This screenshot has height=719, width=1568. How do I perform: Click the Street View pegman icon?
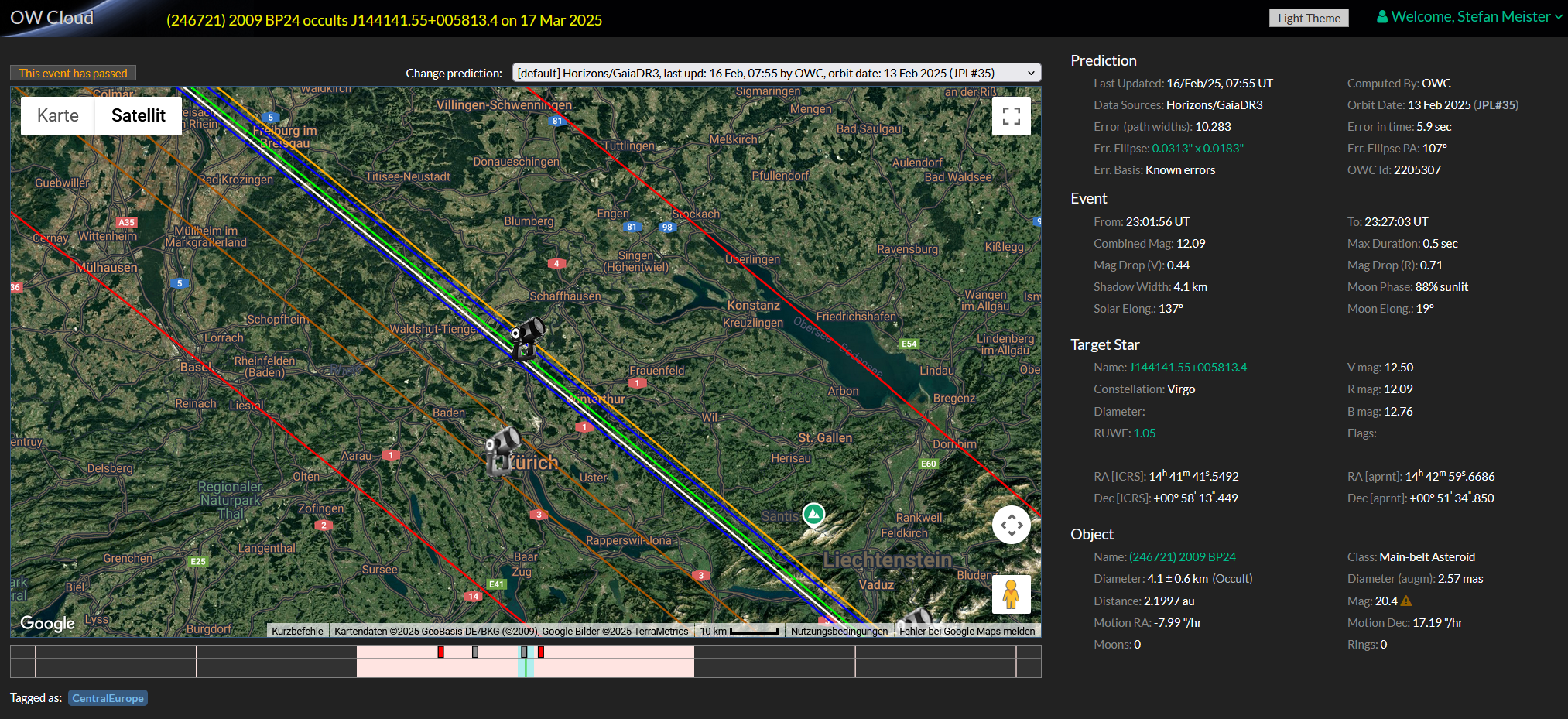tap(1011, 594)
